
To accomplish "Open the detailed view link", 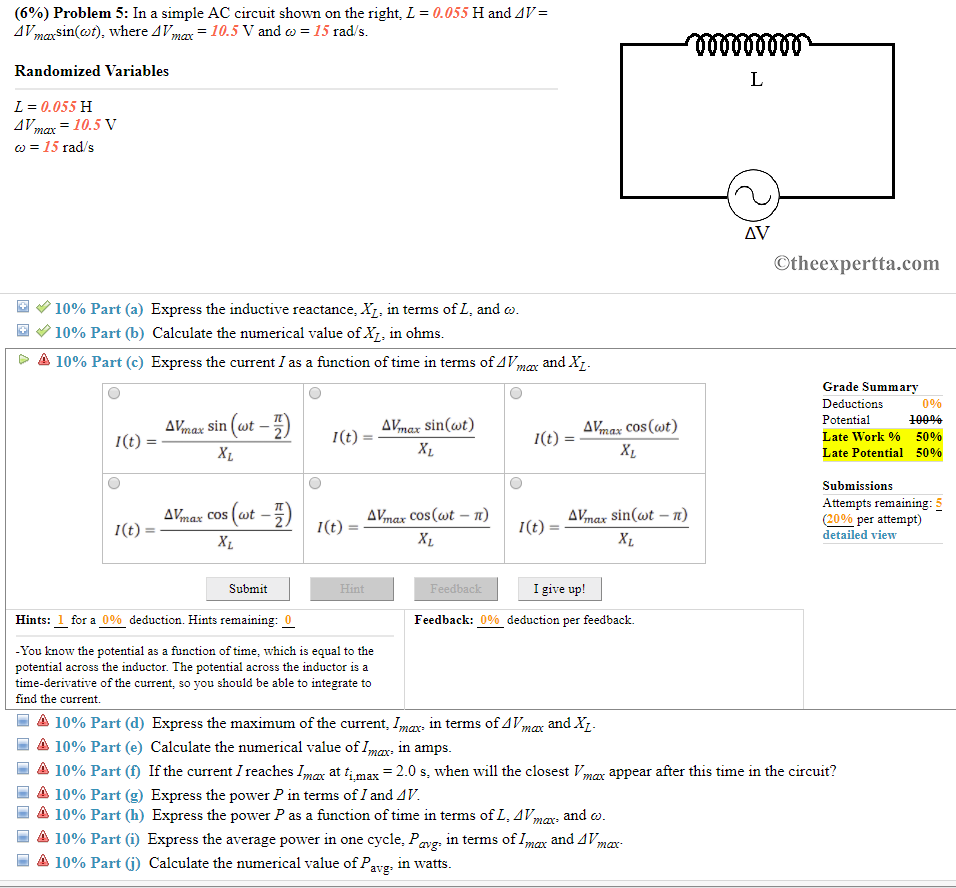I will tap(859, 534).
